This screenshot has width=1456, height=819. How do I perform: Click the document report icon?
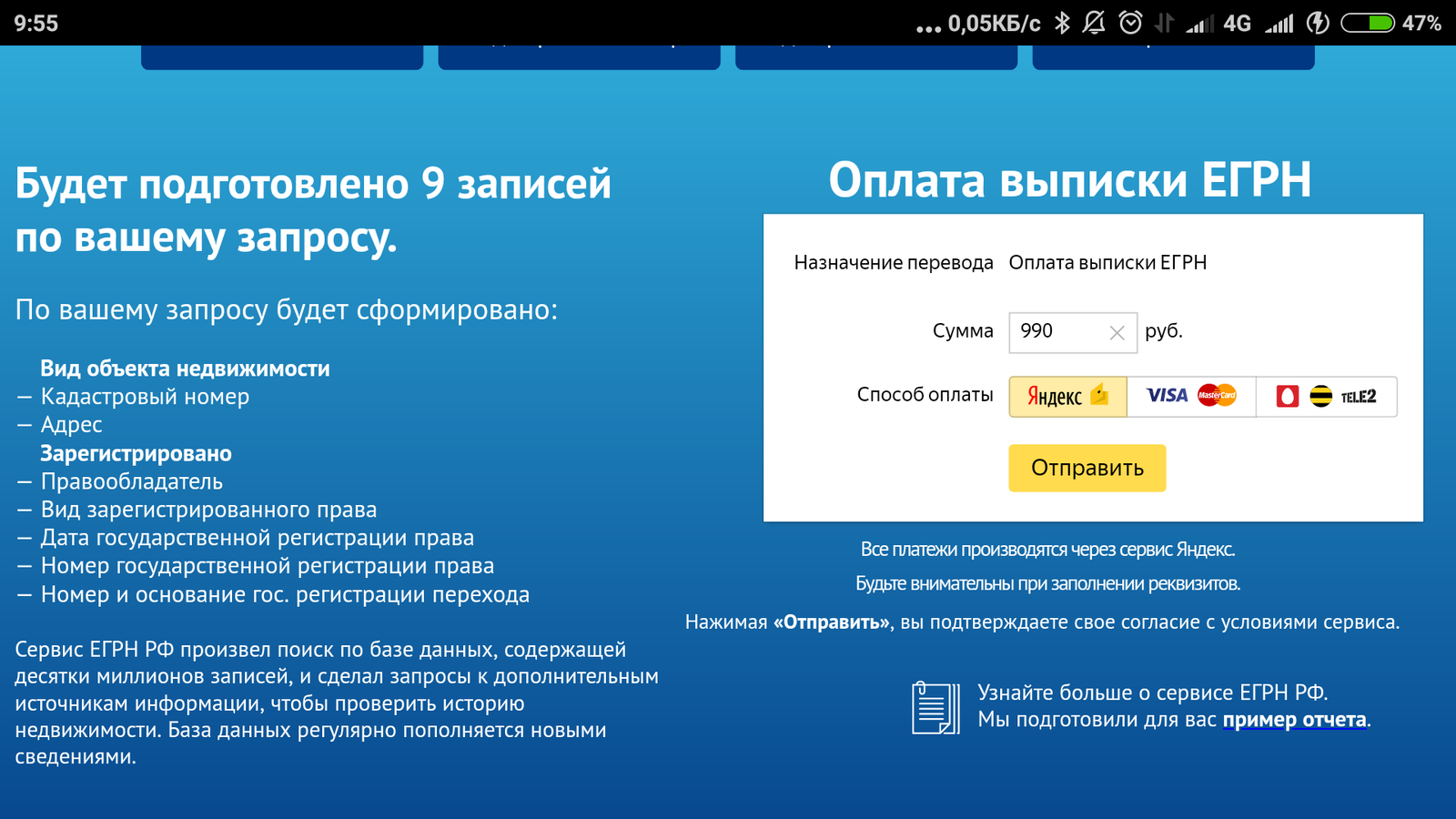[x=935, y=708]
